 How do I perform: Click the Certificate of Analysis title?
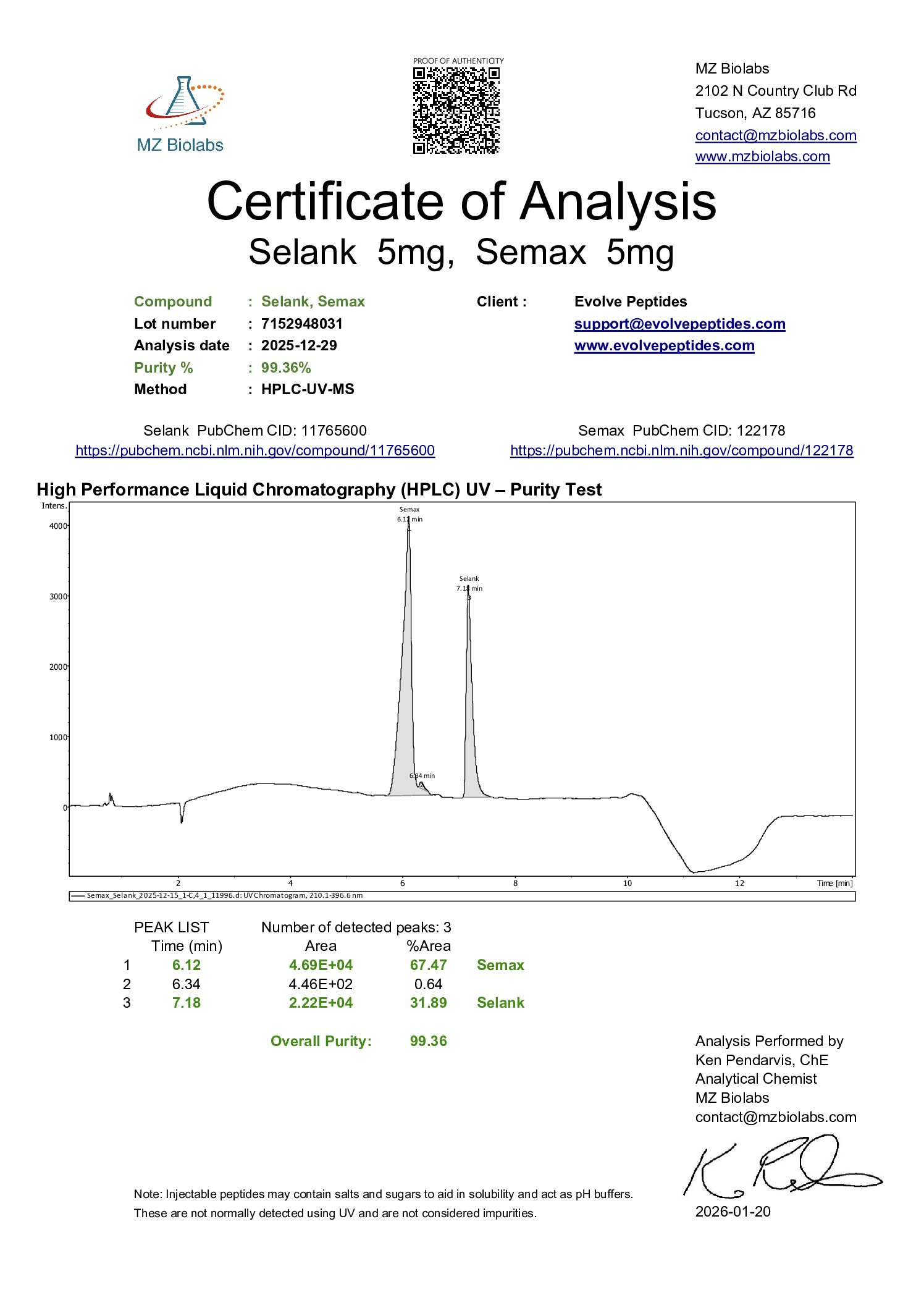461,201
